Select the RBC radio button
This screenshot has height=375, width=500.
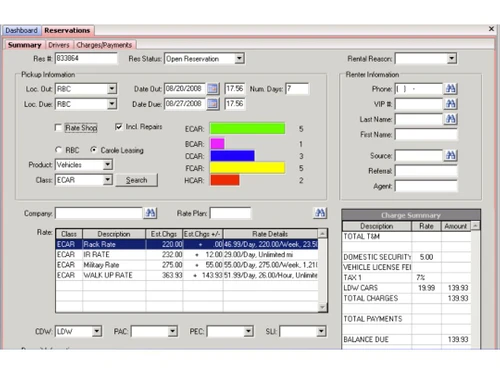[59, 150]
